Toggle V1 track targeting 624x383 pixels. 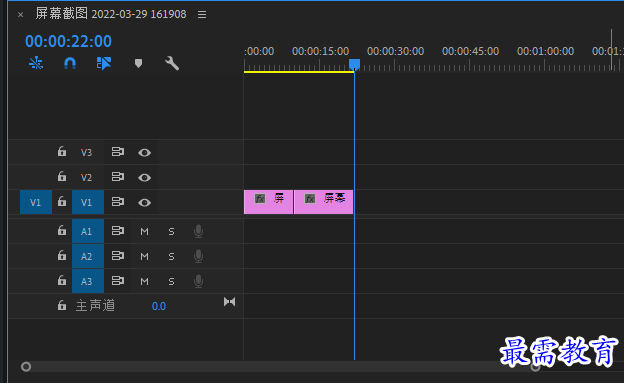pyautogui.click(x=88, y=202)
